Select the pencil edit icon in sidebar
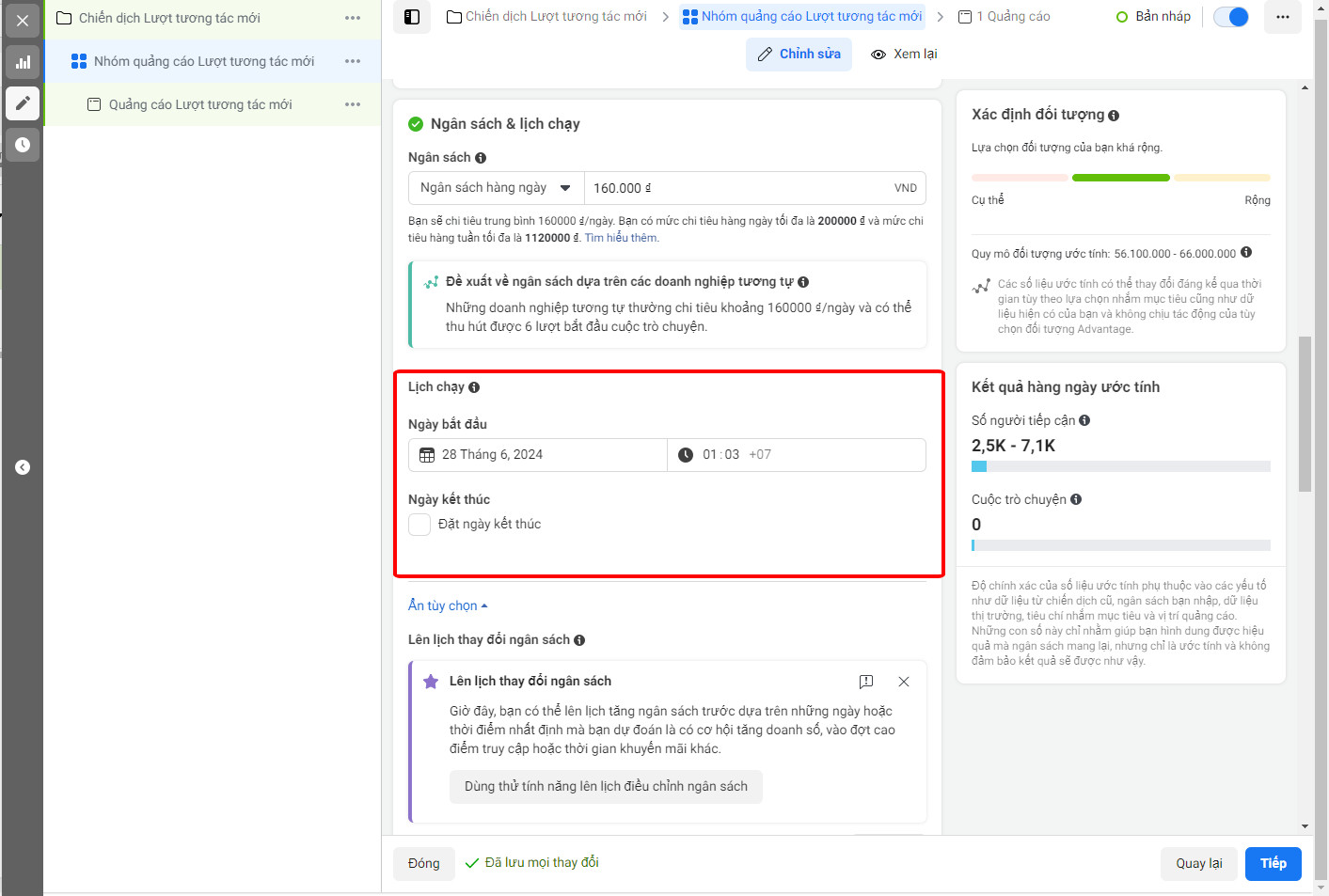Image resolution: width=1329 pixels, height=896 pixels. tap(23, 103)
